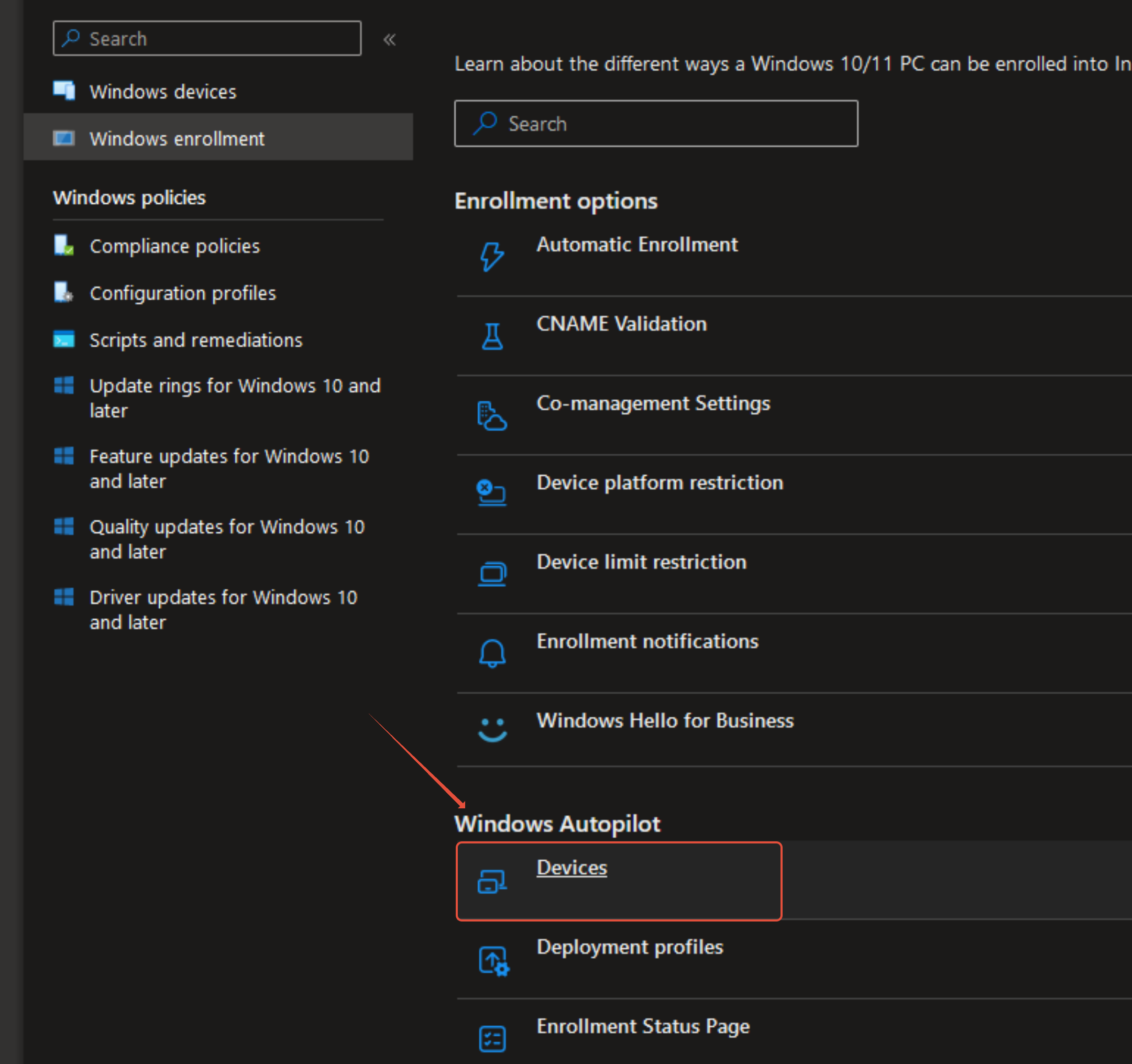Screen dimensions: 1132x1064
Task: Click the Device platform restriction icon
Action: [491, 492]
